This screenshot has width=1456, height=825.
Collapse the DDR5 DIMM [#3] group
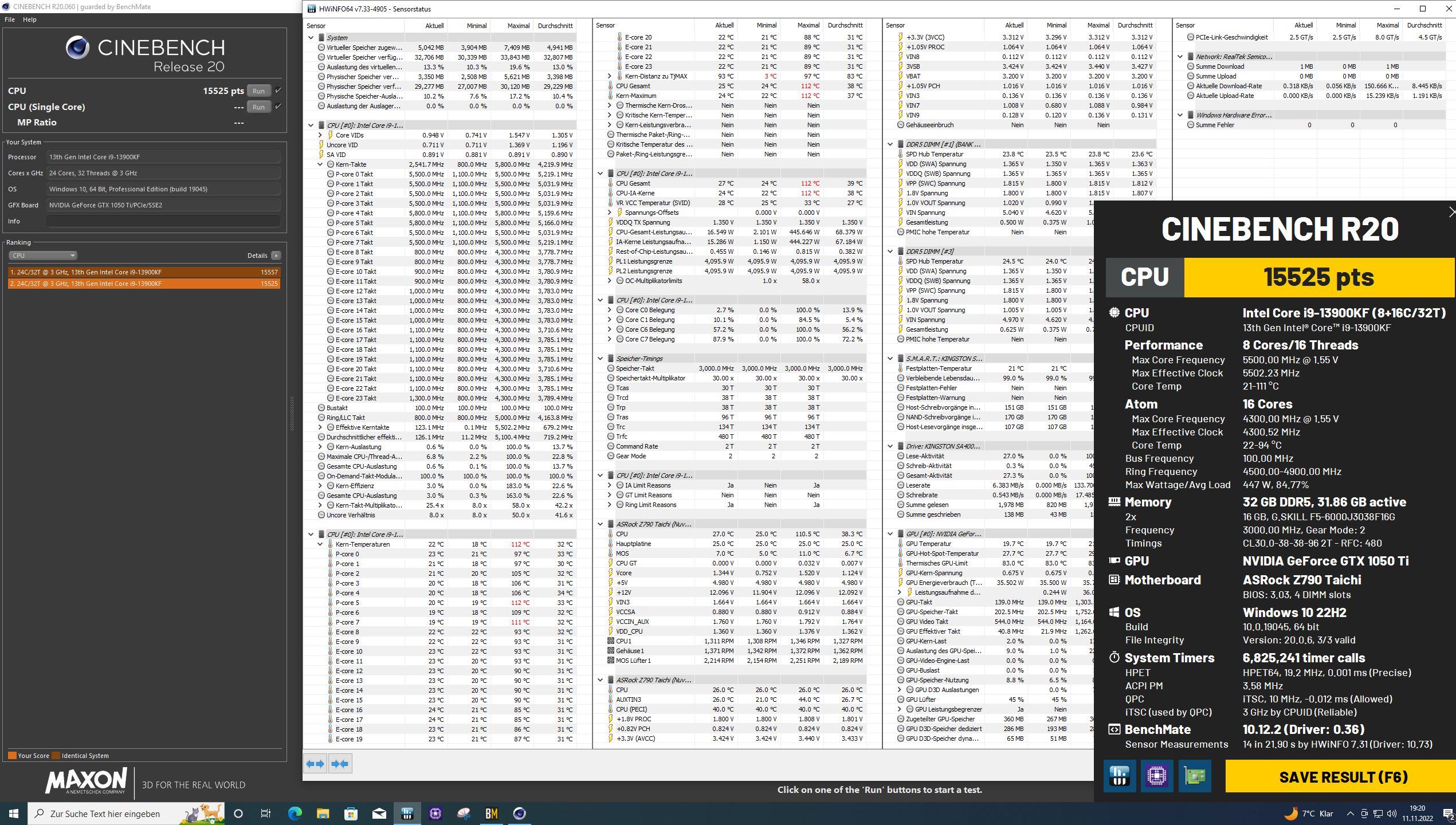pos(890,252)
